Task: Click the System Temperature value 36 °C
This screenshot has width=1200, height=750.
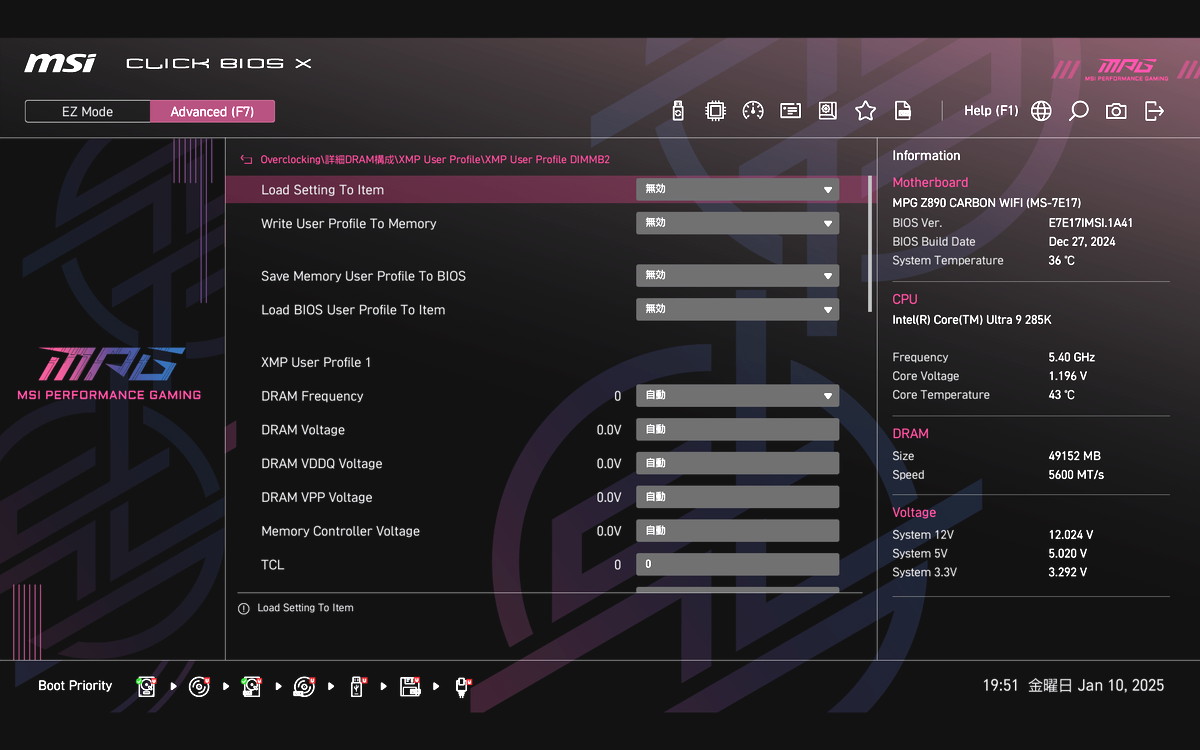Action: (1061, 261)
